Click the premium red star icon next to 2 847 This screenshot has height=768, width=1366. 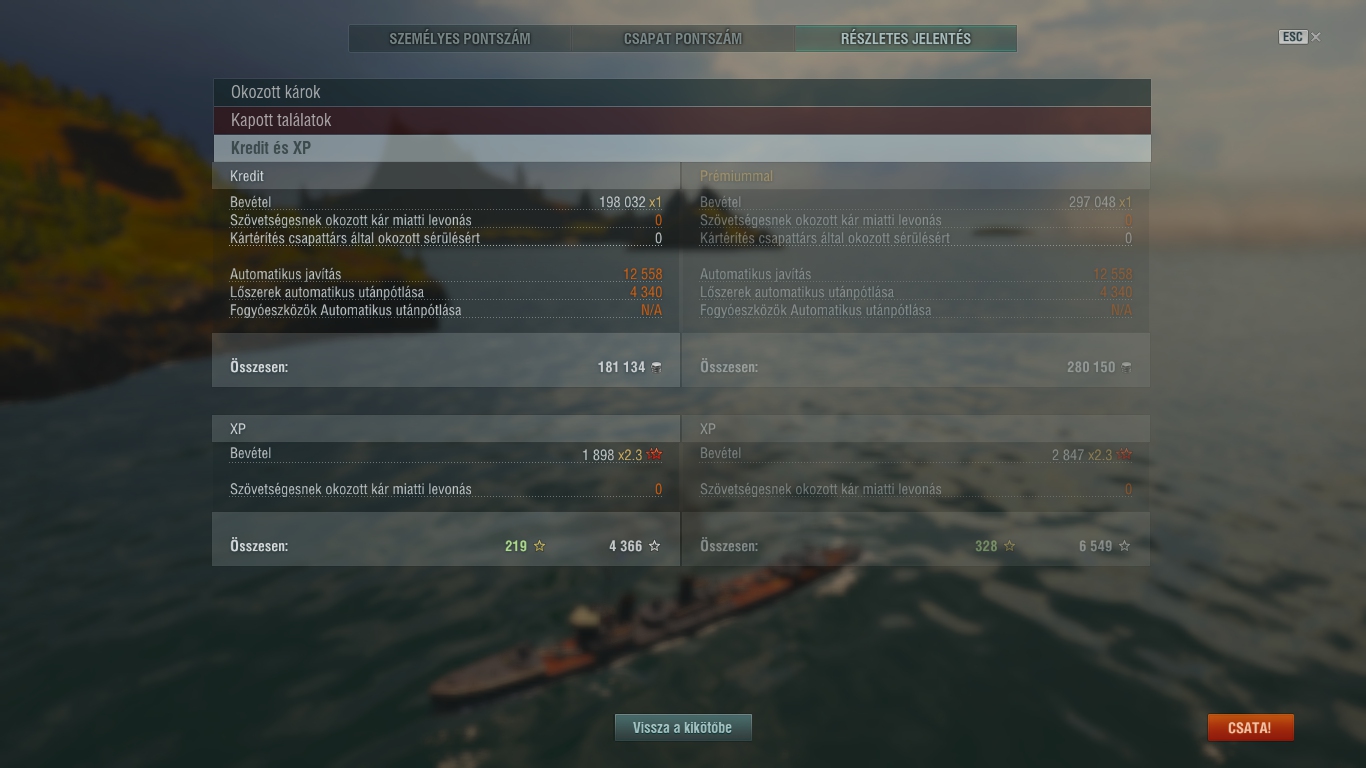[x=1125, y=454]
